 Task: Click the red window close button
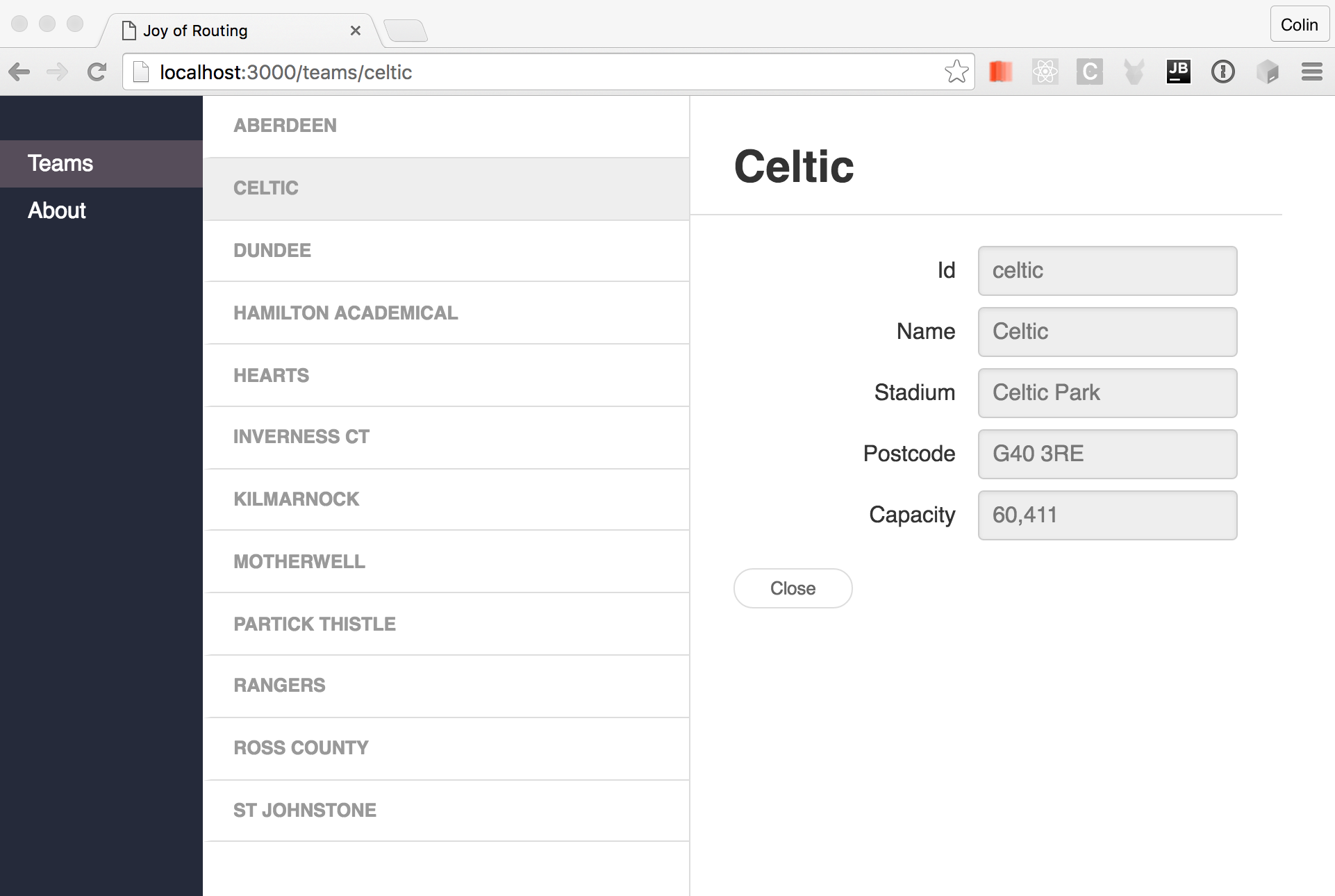click(19, 24)
